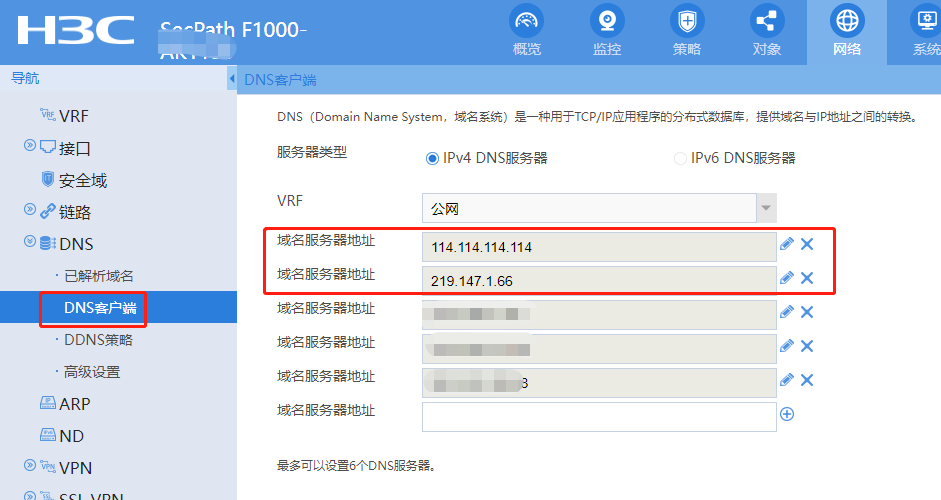The image size is (941, 500).
Task: Collapse the 导航 navigation panel arrow
Action: [232, 78]
